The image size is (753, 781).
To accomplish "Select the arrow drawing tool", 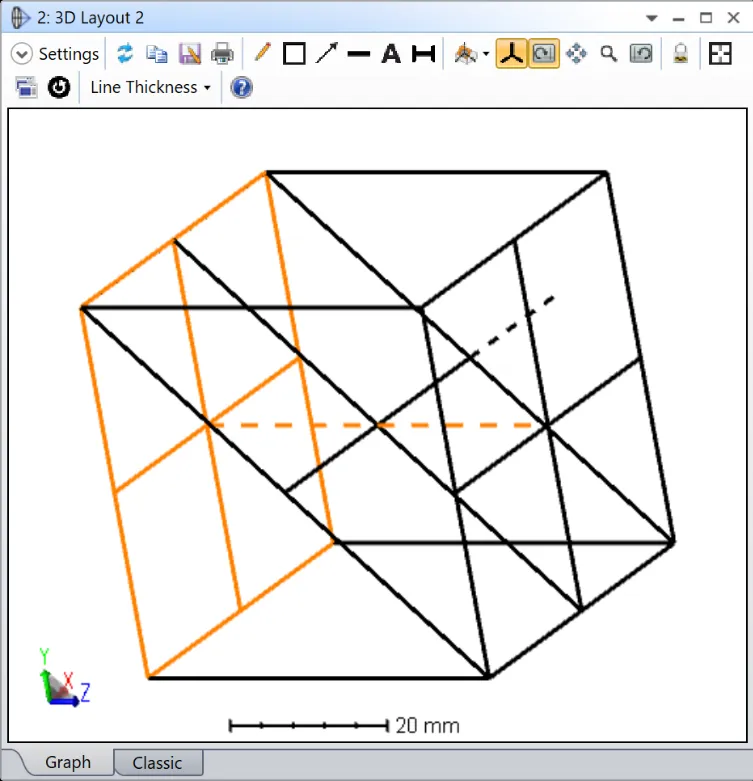I will (327, 54).
